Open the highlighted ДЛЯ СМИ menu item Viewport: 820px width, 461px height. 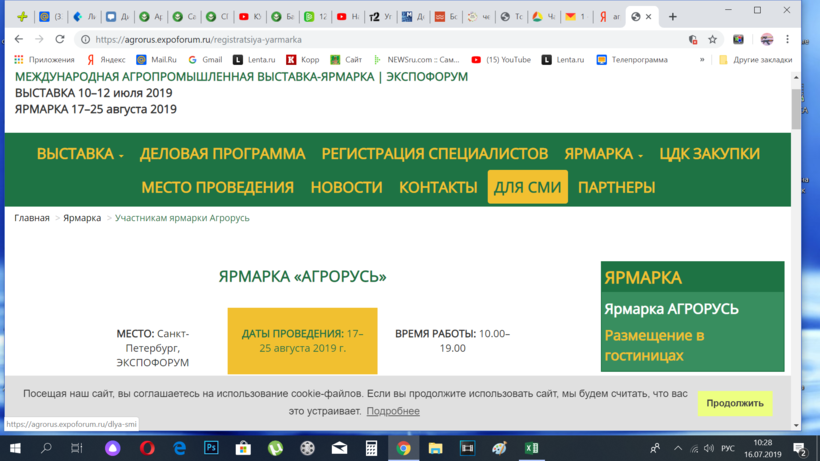tap(528, 187)
